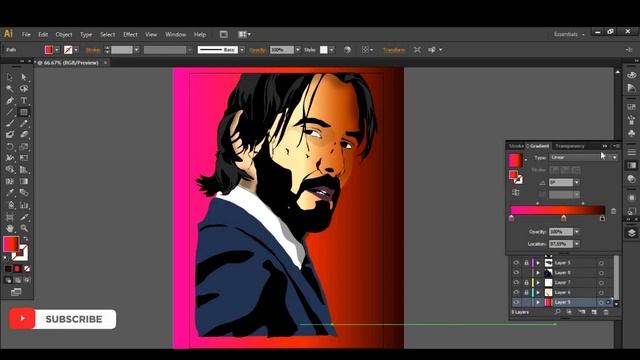Click the Delete Layer trash button
Viewport: 640px width, 360px height.
[606, 312]
